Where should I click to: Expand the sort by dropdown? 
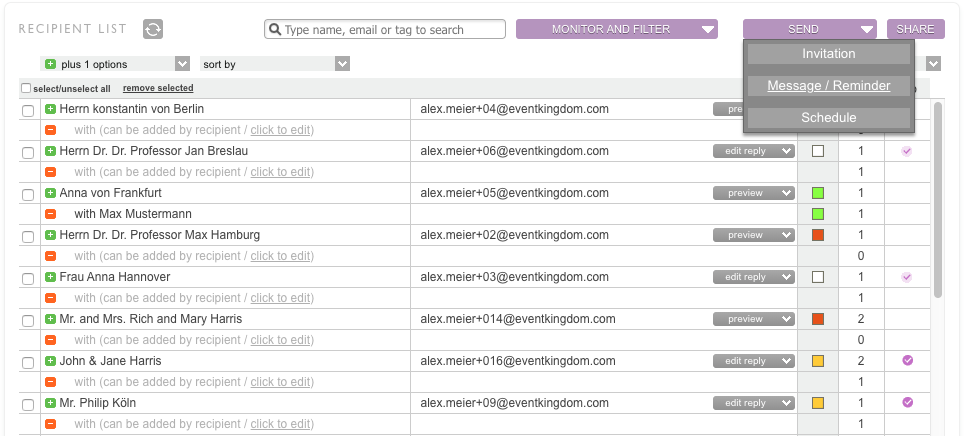click(275, 64)
